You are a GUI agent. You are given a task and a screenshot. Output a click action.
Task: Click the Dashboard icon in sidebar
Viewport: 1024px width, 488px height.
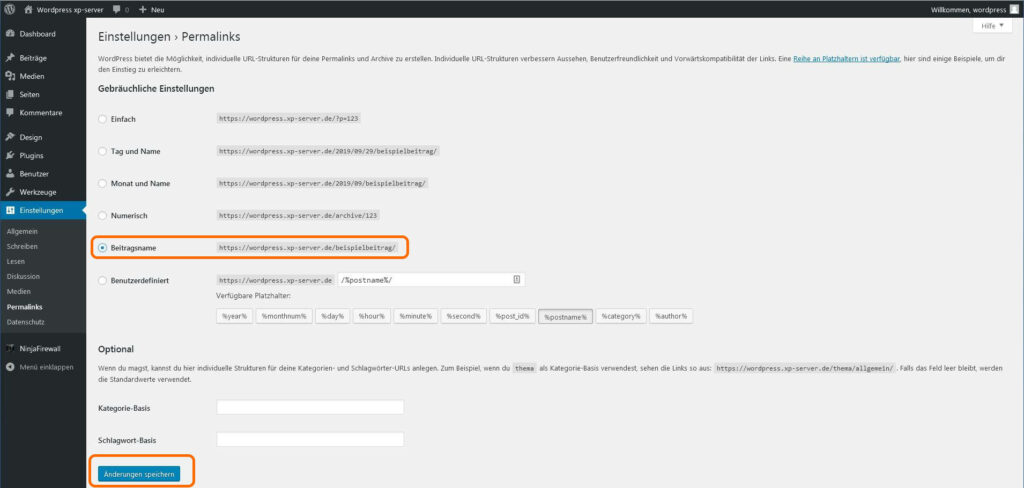10,34
